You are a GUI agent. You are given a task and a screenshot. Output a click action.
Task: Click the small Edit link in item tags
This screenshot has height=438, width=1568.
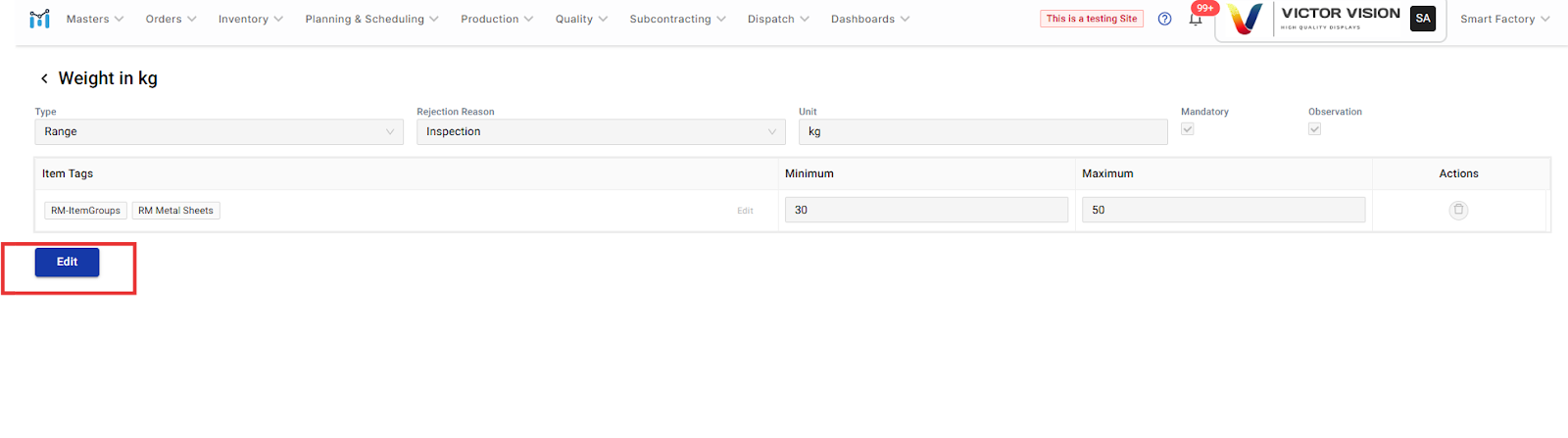click(745, 211)
